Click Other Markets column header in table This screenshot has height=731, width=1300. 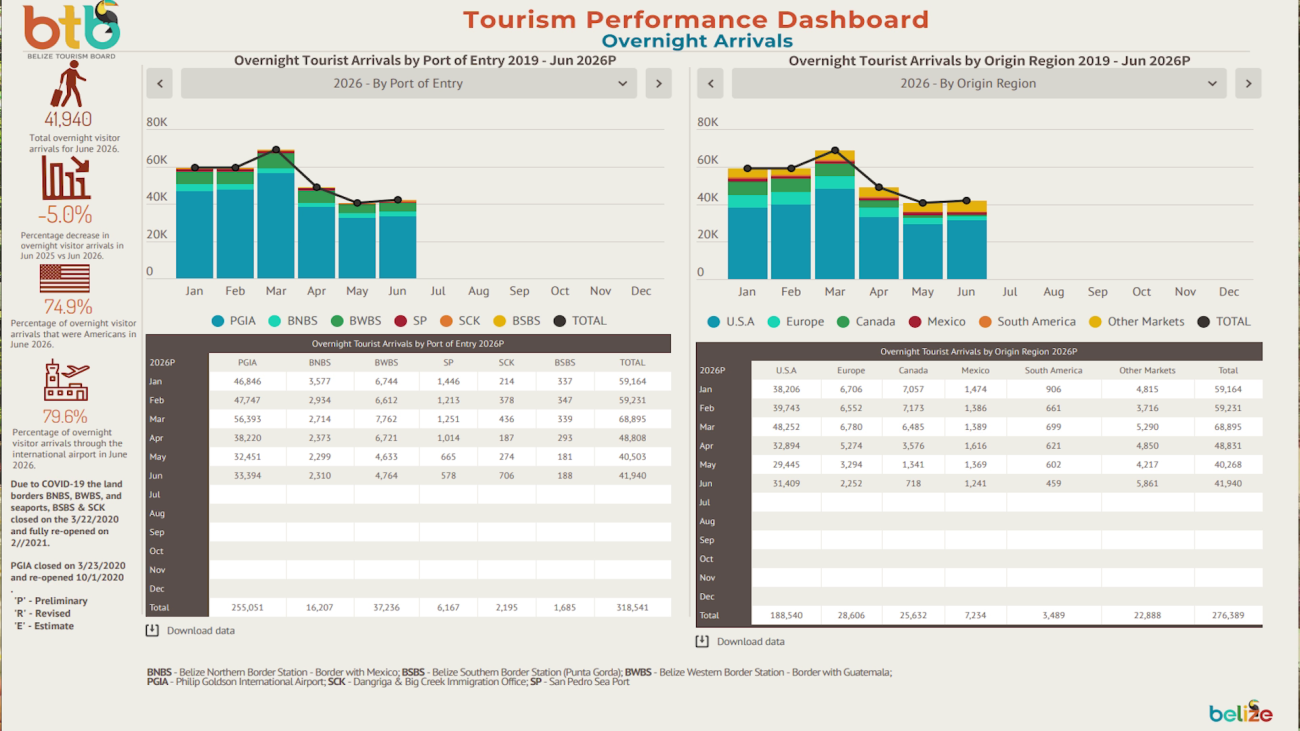click(1147, 370)
